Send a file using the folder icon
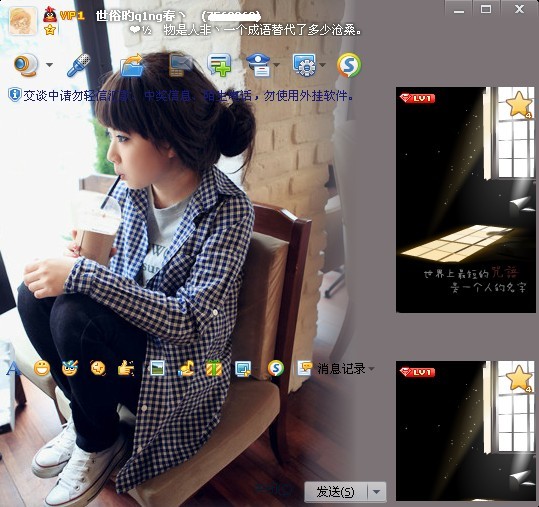 coord(132,65)
